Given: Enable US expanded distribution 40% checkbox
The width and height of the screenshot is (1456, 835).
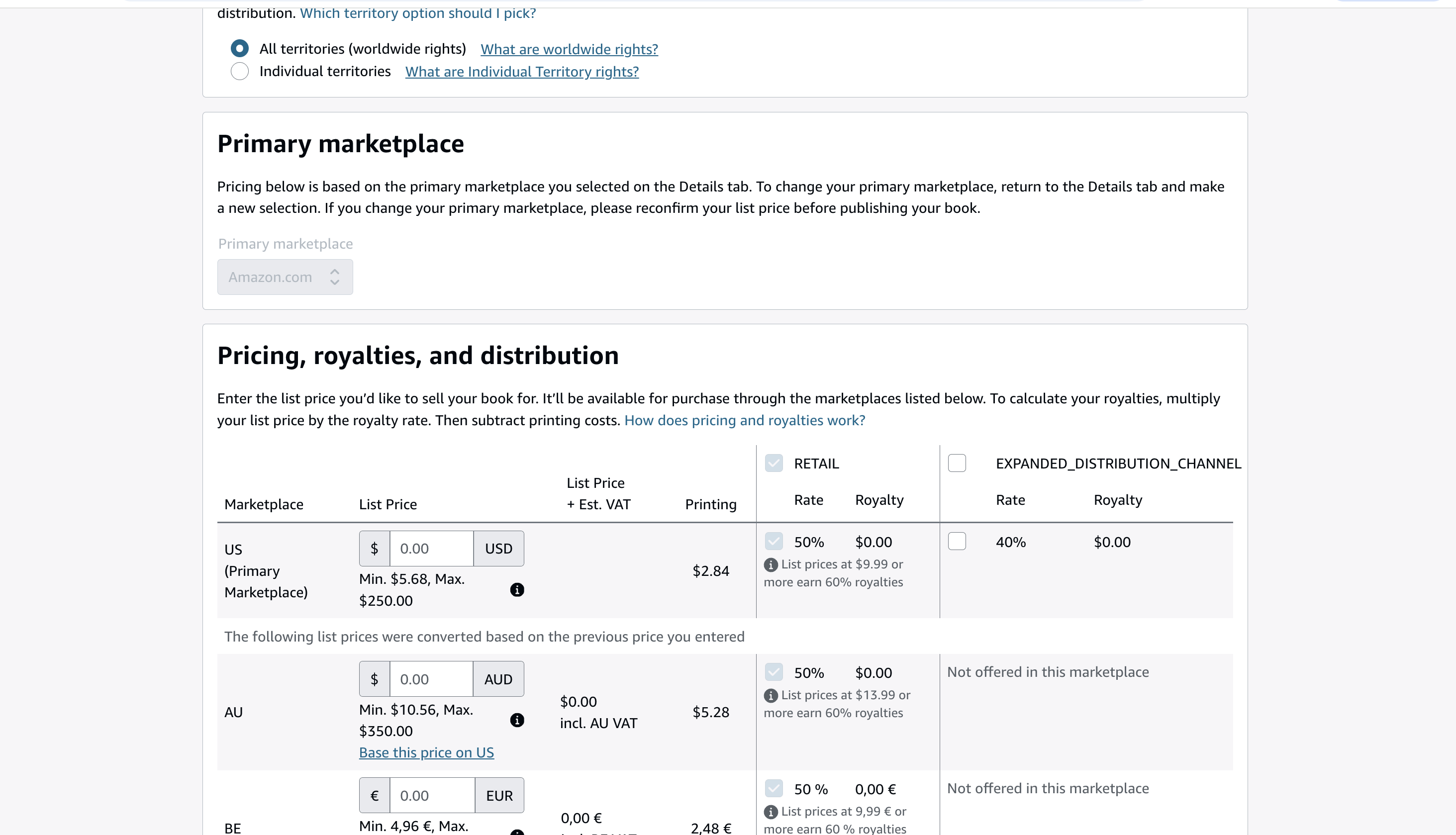Looking at the screenshot, I should click(957, 541).
